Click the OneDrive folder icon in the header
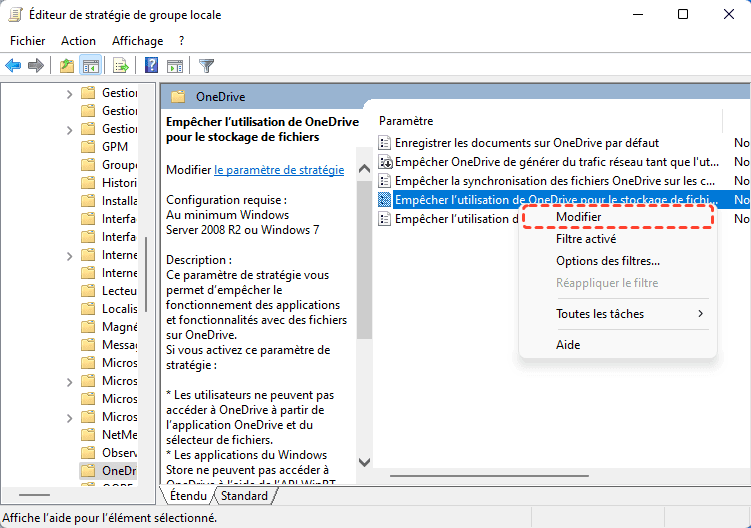This screenshot has width=751, height=528. [x=178, y=97]
